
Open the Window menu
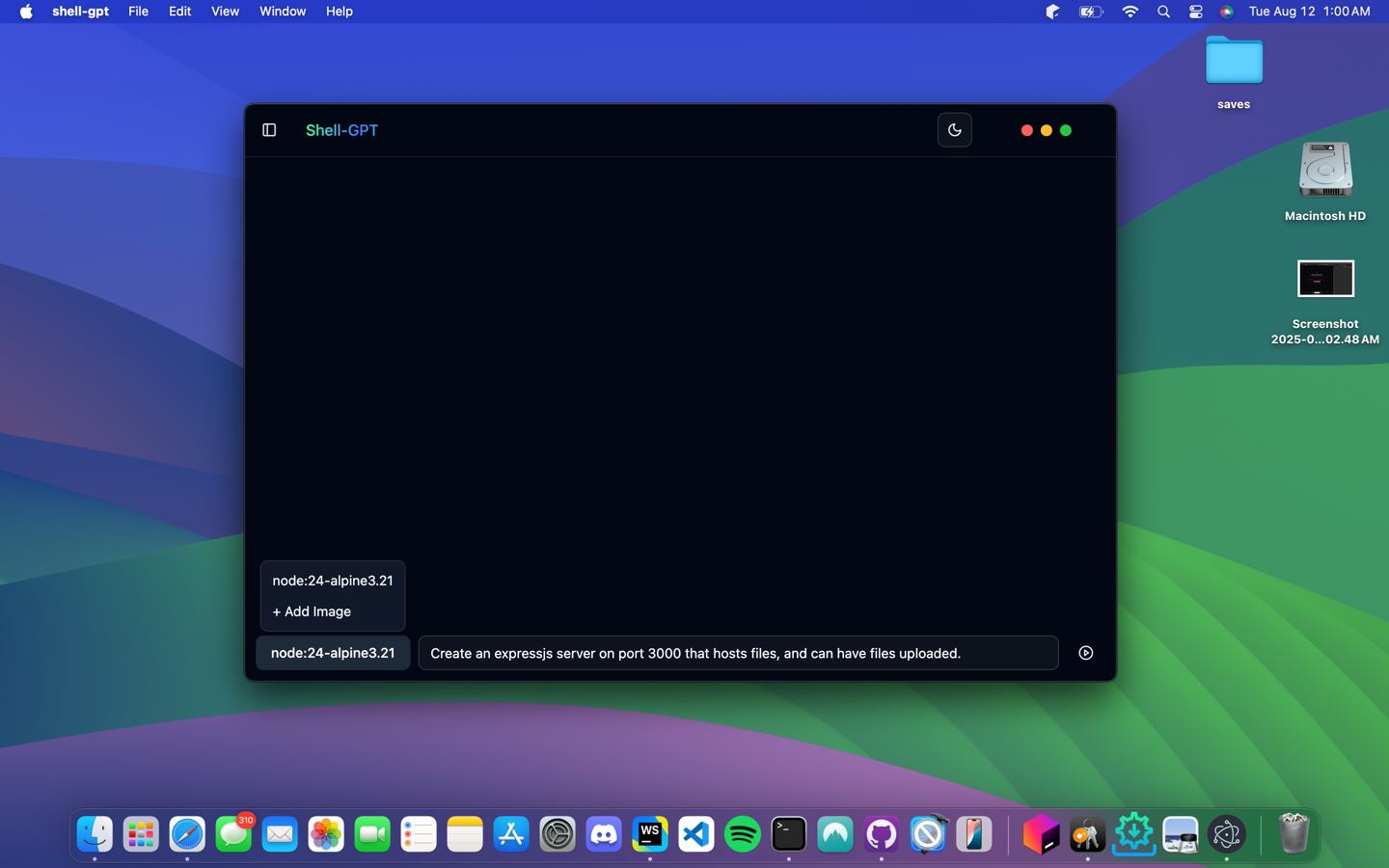pyautogui.click(x=282, y=12)
